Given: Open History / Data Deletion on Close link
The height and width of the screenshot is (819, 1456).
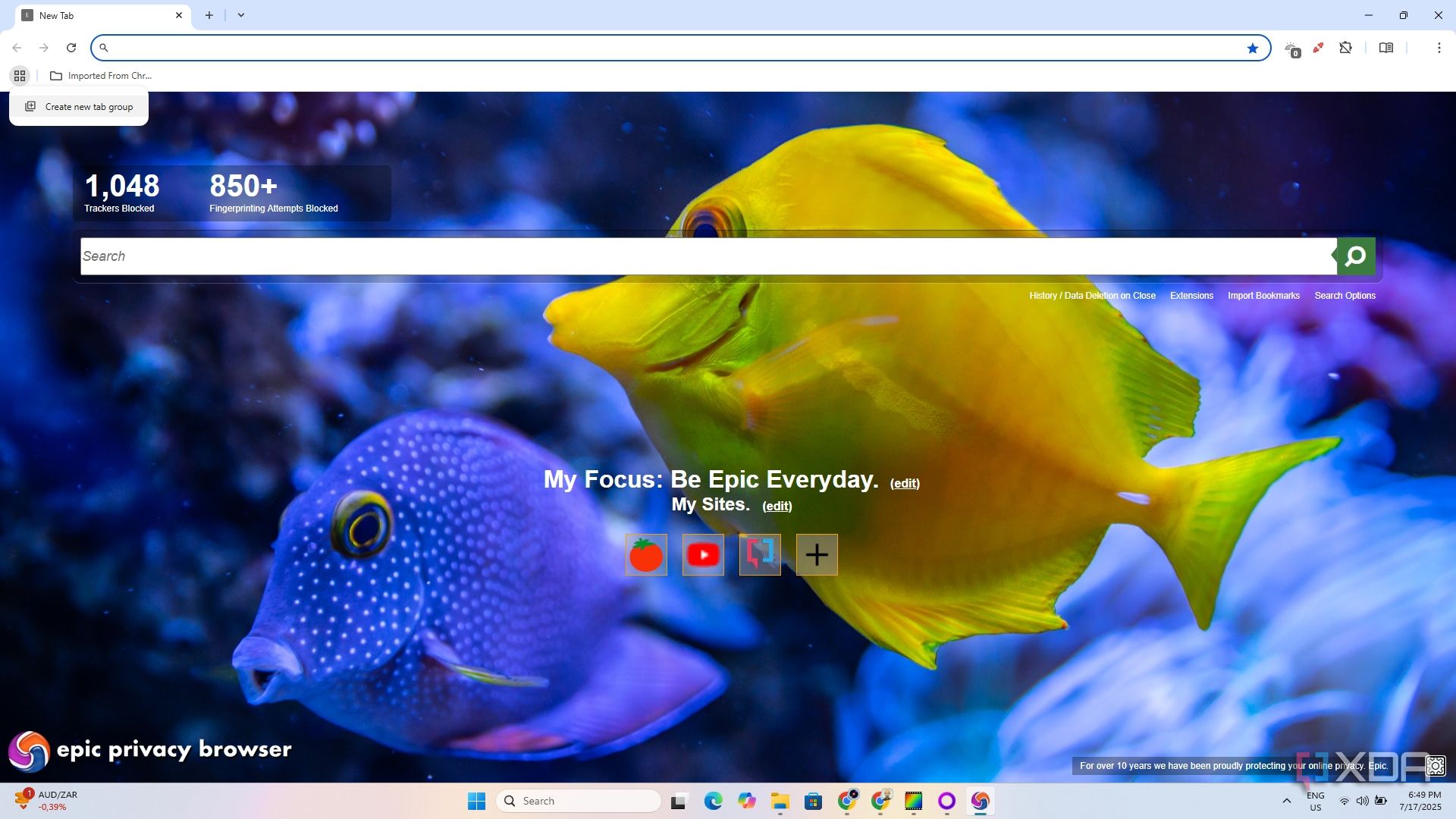Looking at the screenshot, I should pyautogui.click(x=1092, y=296).
